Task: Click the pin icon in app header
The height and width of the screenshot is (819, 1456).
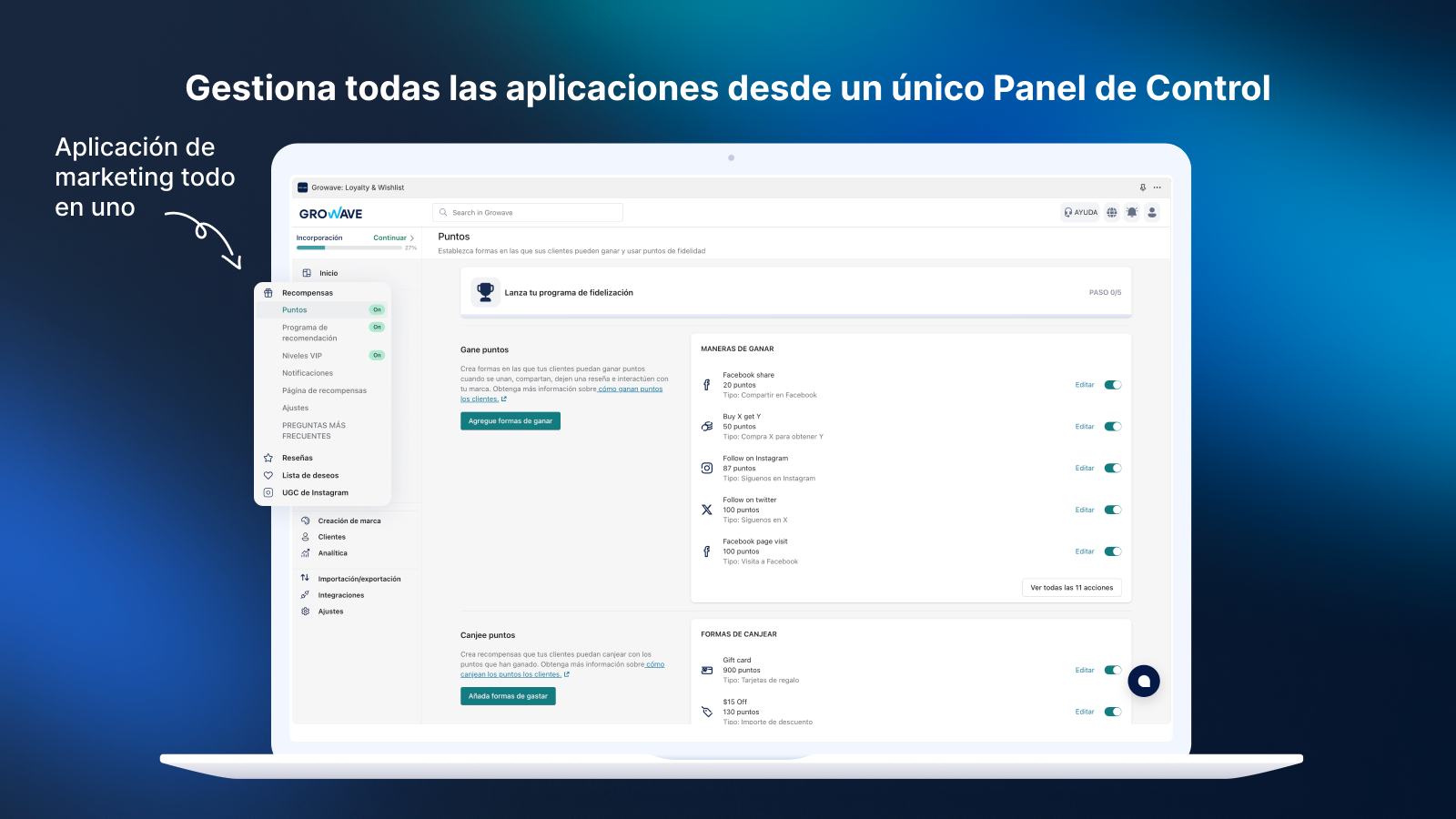Action: pos(1143,187)
